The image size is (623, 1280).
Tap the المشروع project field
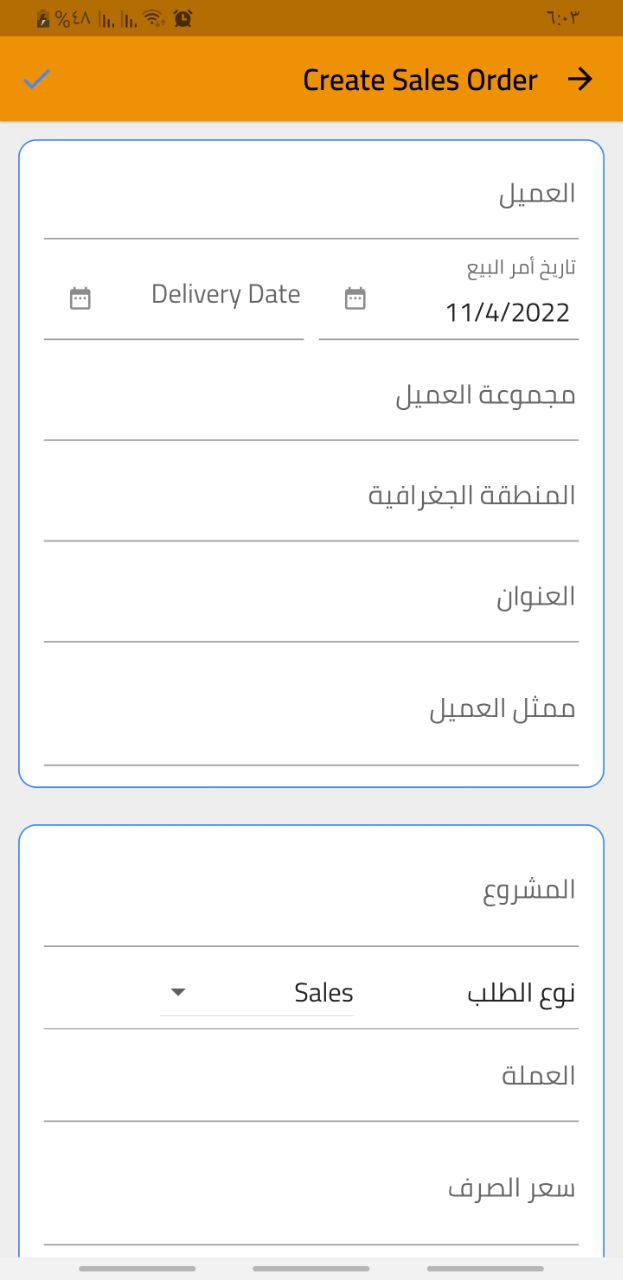[x=311, y=892]
